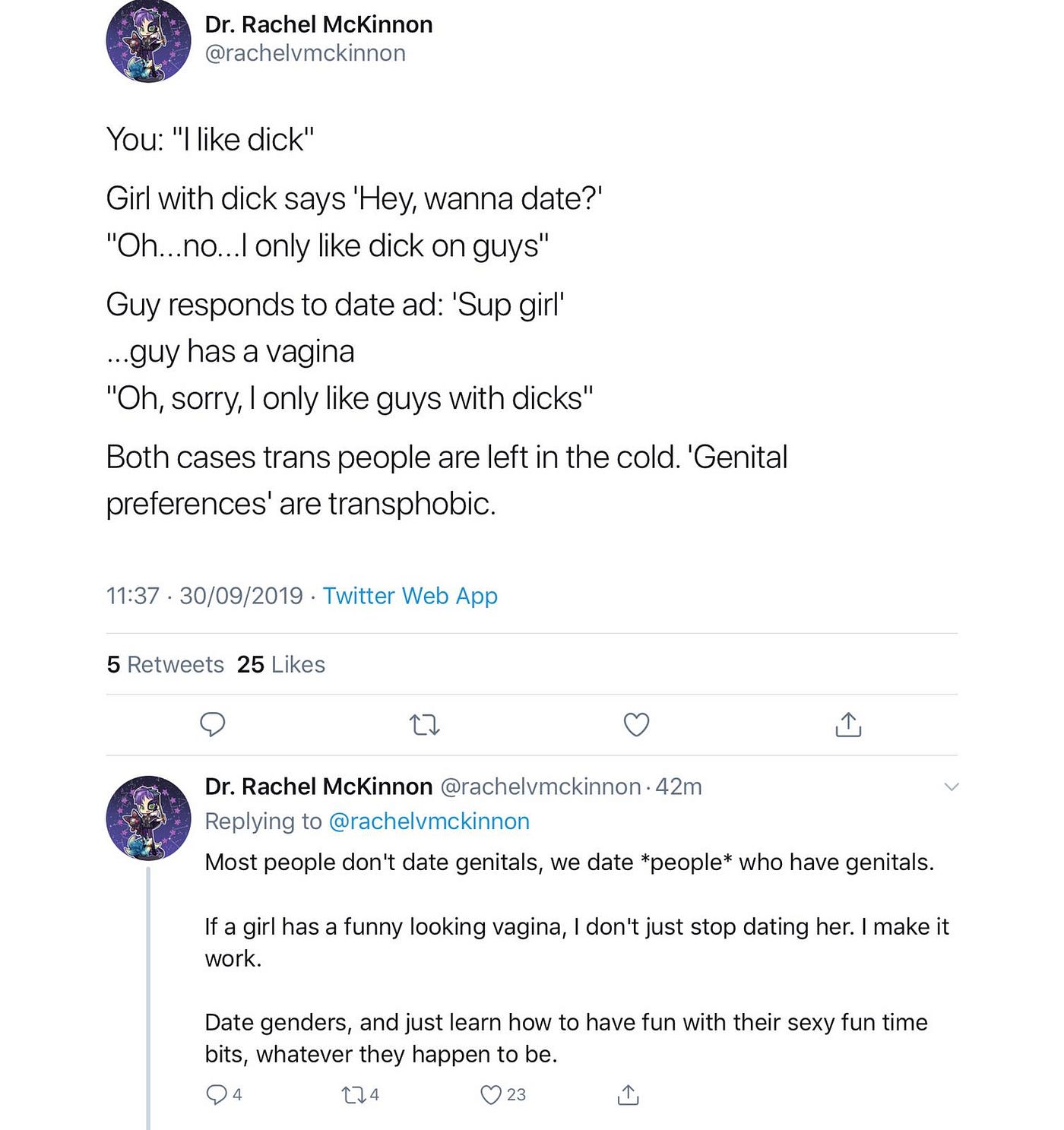Image resolution: width=1064 pixels, height=1130 pixels.
Task: Open the chevron menu on reply tweet
Action: click(951, 787)
